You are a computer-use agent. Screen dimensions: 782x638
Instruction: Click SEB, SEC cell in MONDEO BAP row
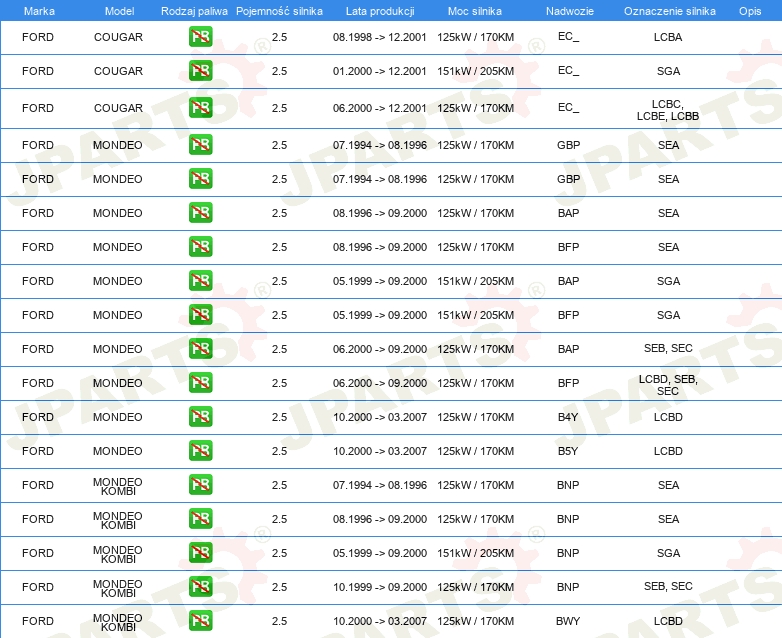click(x=668, y=348)
